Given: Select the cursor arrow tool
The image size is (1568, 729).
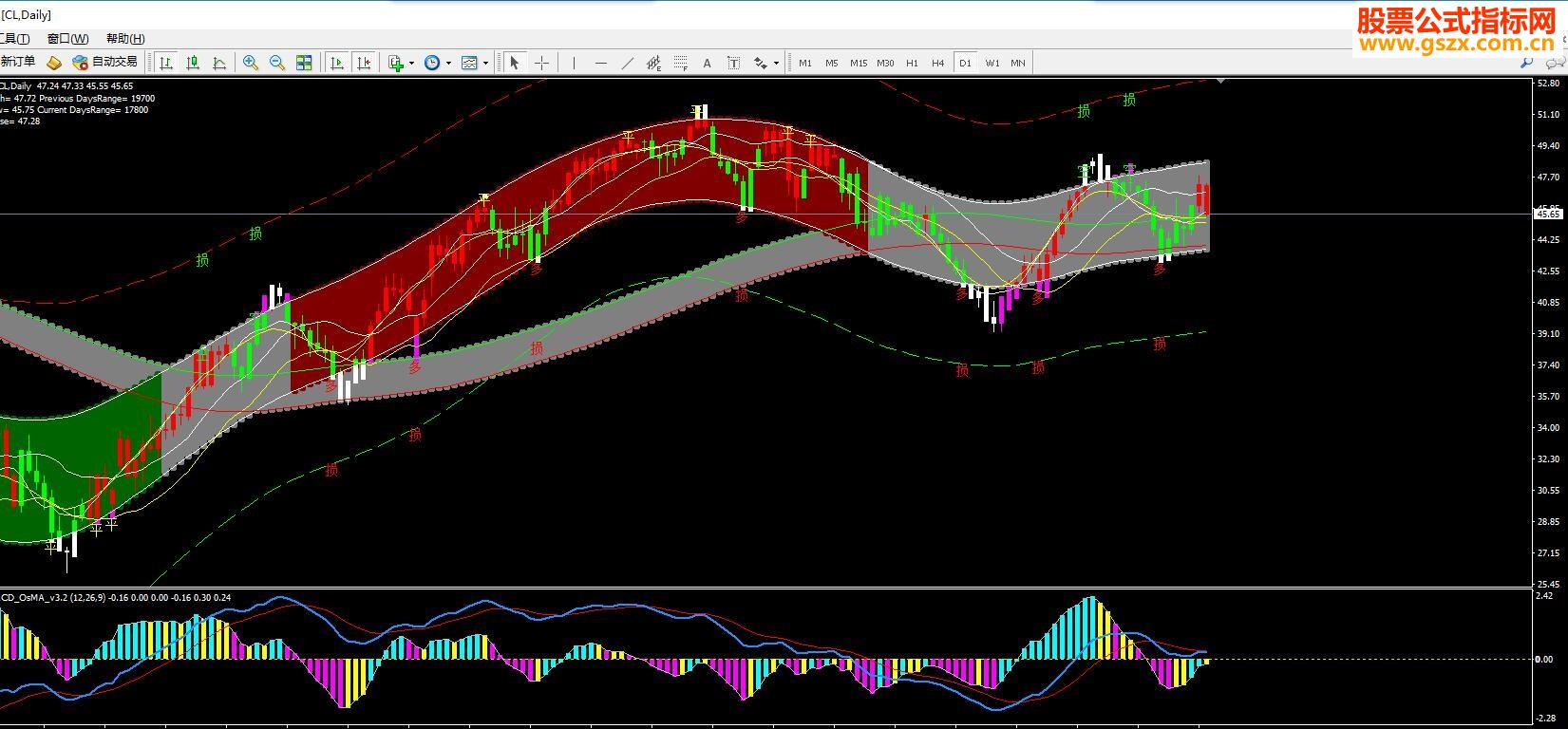Looking at the screenshot, I should pyautogui.click(x=515, y=63).
